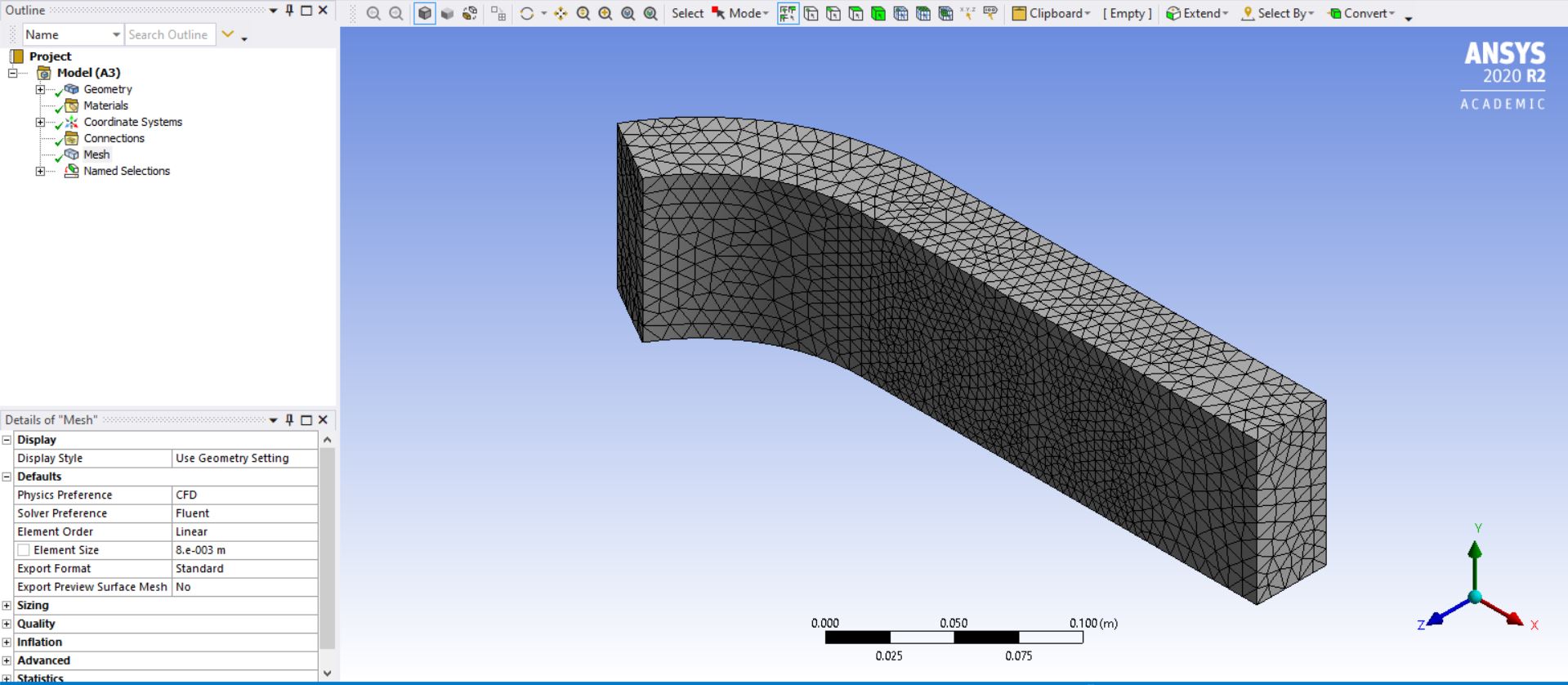1568x685 pixels.
Task: Open the Extend selection menu
Action: pyautogui.click(x=1197, y=13)
